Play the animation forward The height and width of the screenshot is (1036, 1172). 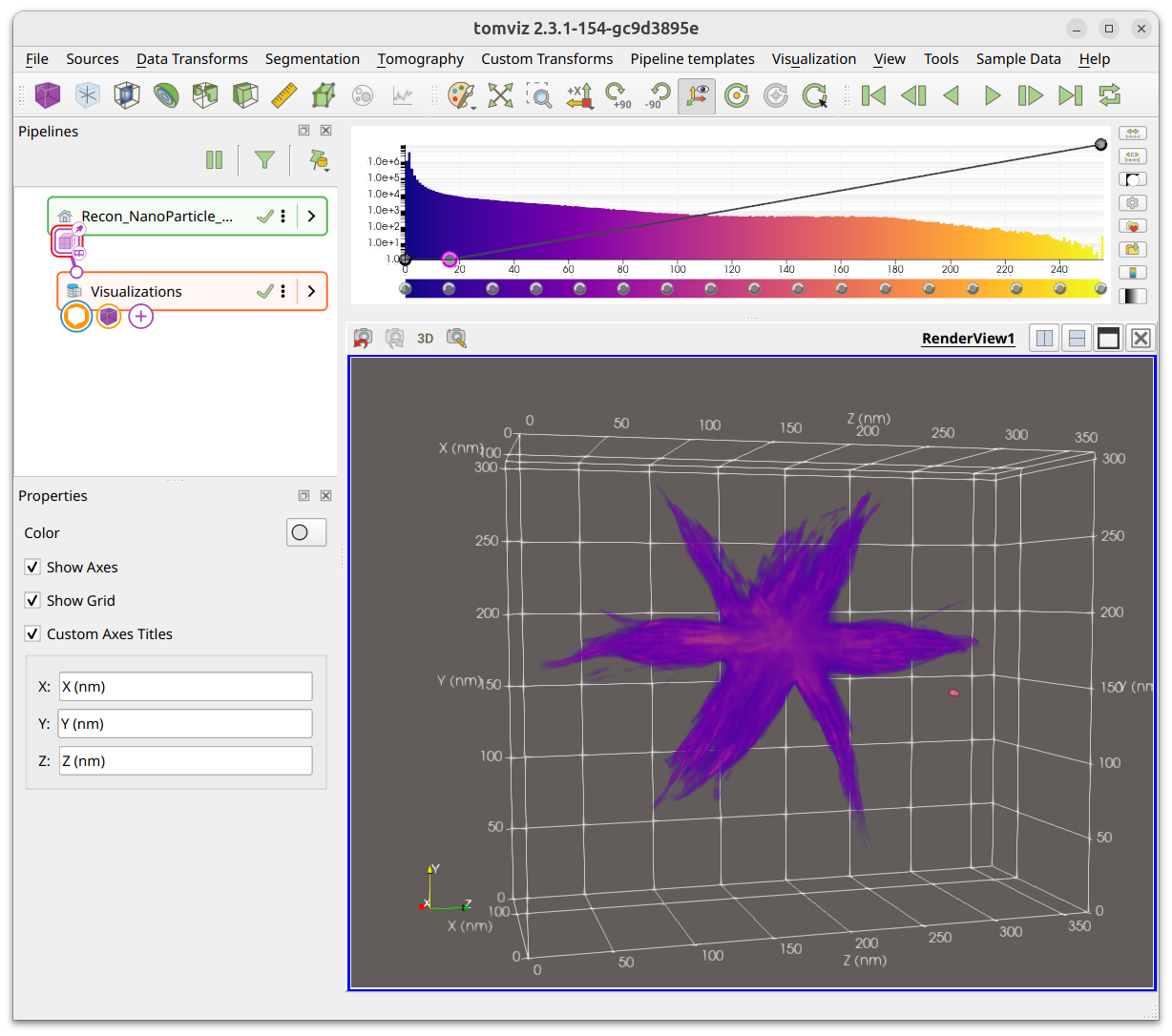click(992, 94)
